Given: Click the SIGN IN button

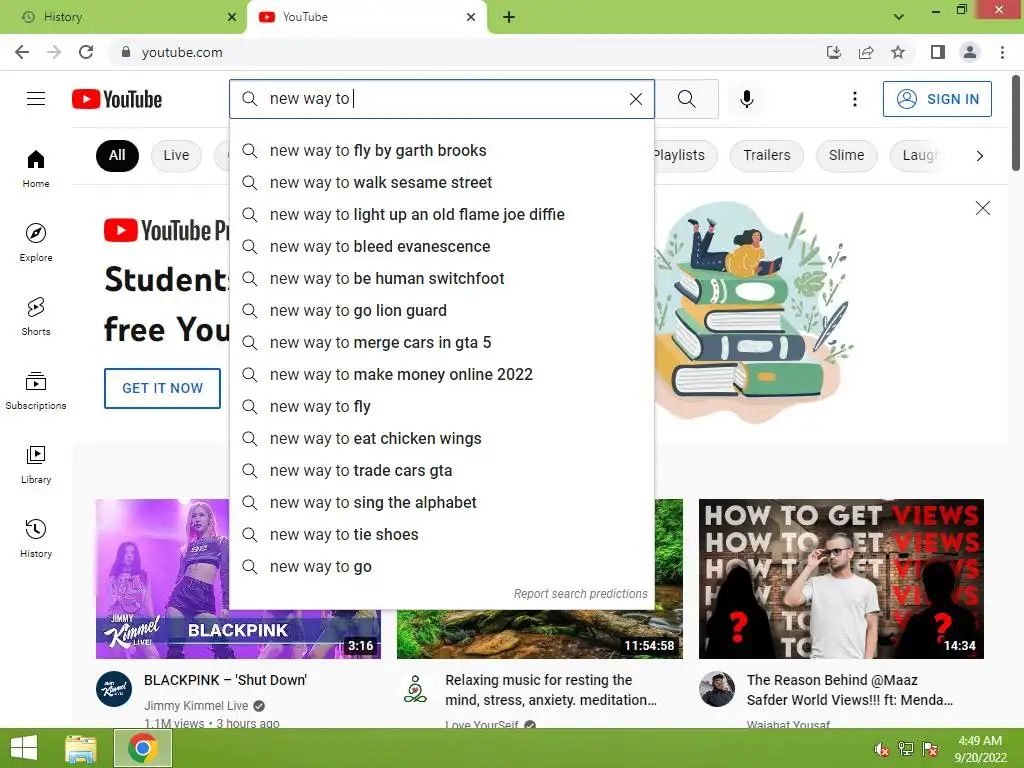Looking at the screenshot, I should point(937,99).
